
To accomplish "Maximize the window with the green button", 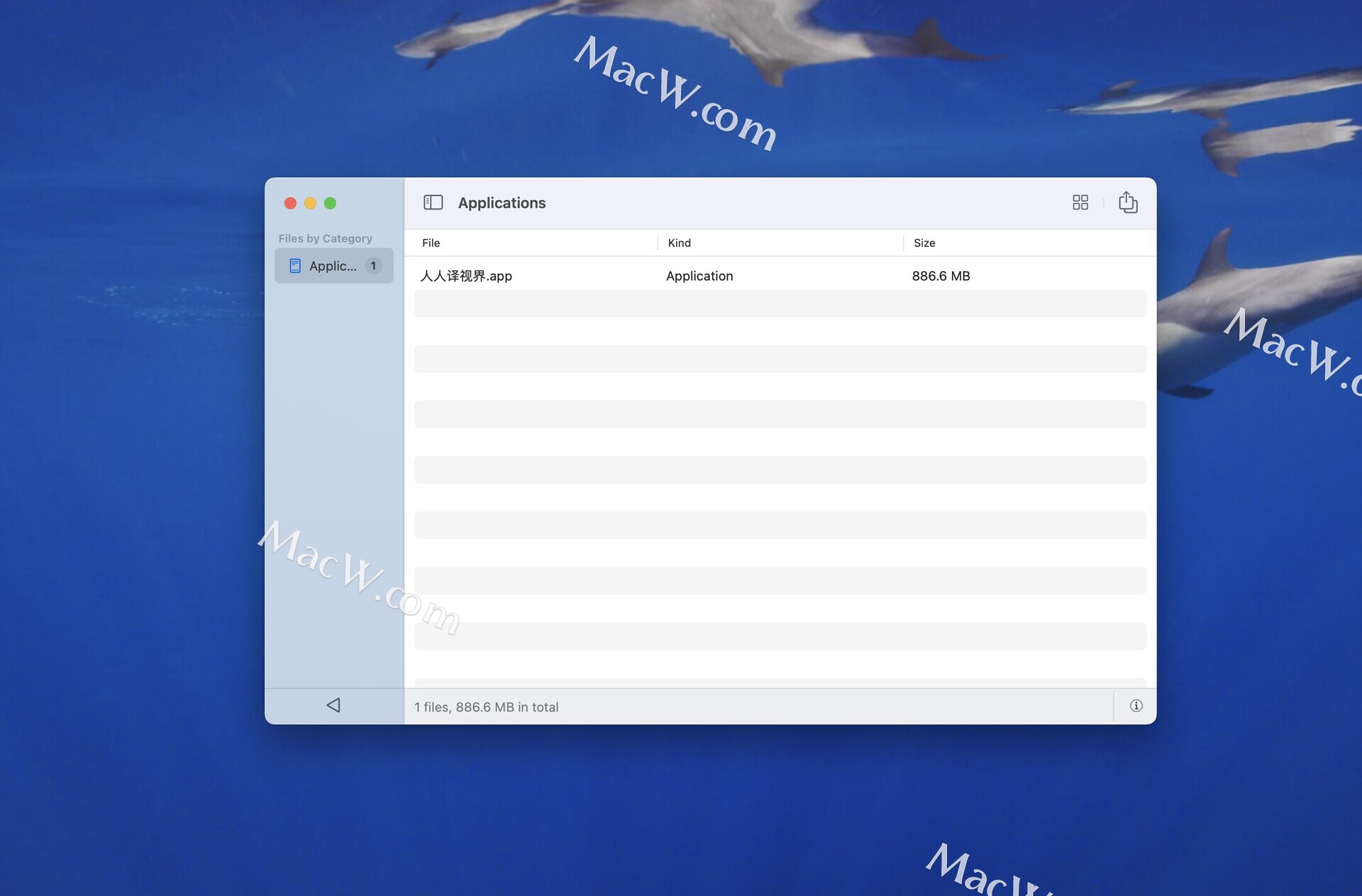I will (x=330, y=204).
